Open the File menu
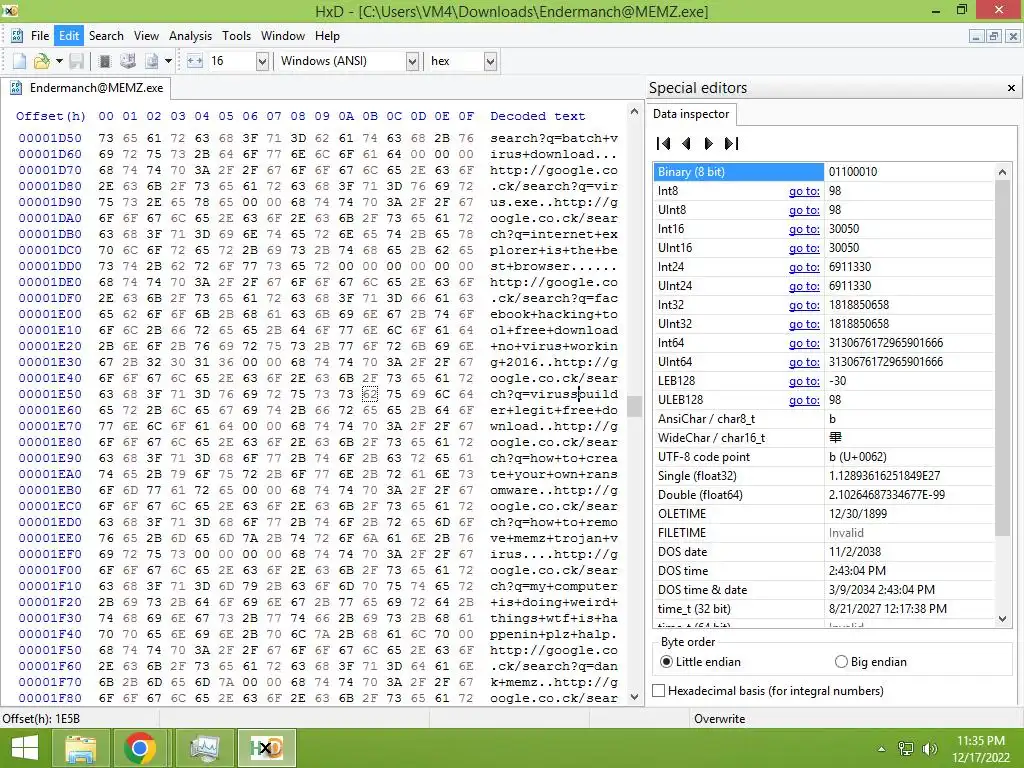 pyautogui.click(x=40, y=36)
